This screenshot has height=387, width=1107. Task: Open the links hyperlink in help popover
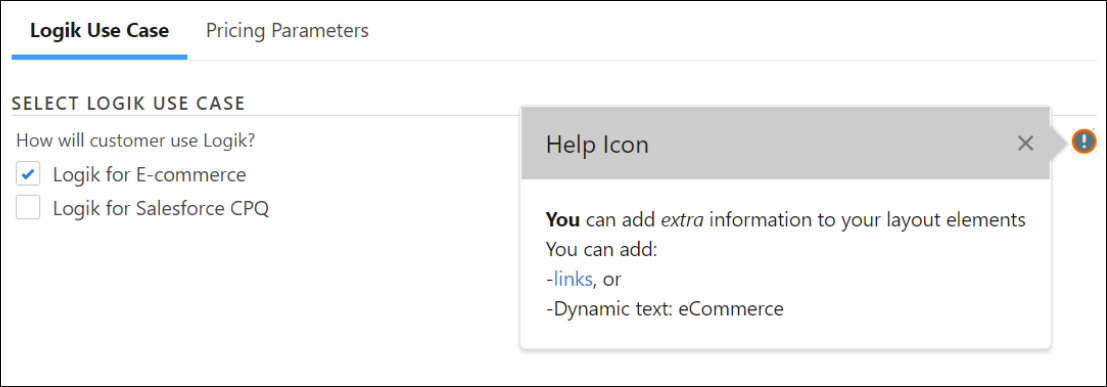(573, 280)
